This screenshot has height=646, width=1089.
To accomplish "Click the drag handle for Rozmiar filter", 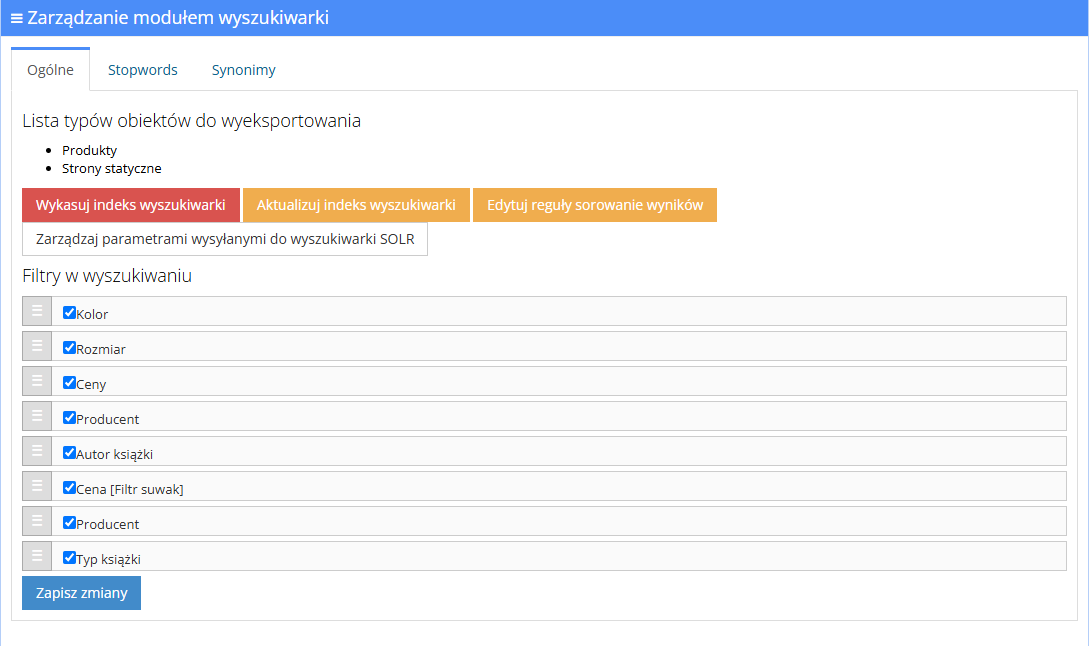I will click(x=37, y=346).
